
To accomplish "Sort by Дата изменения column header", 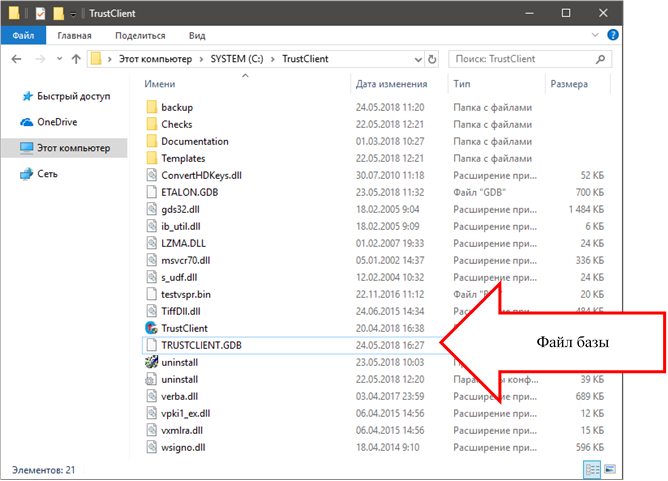I will [x=392, y=84].
